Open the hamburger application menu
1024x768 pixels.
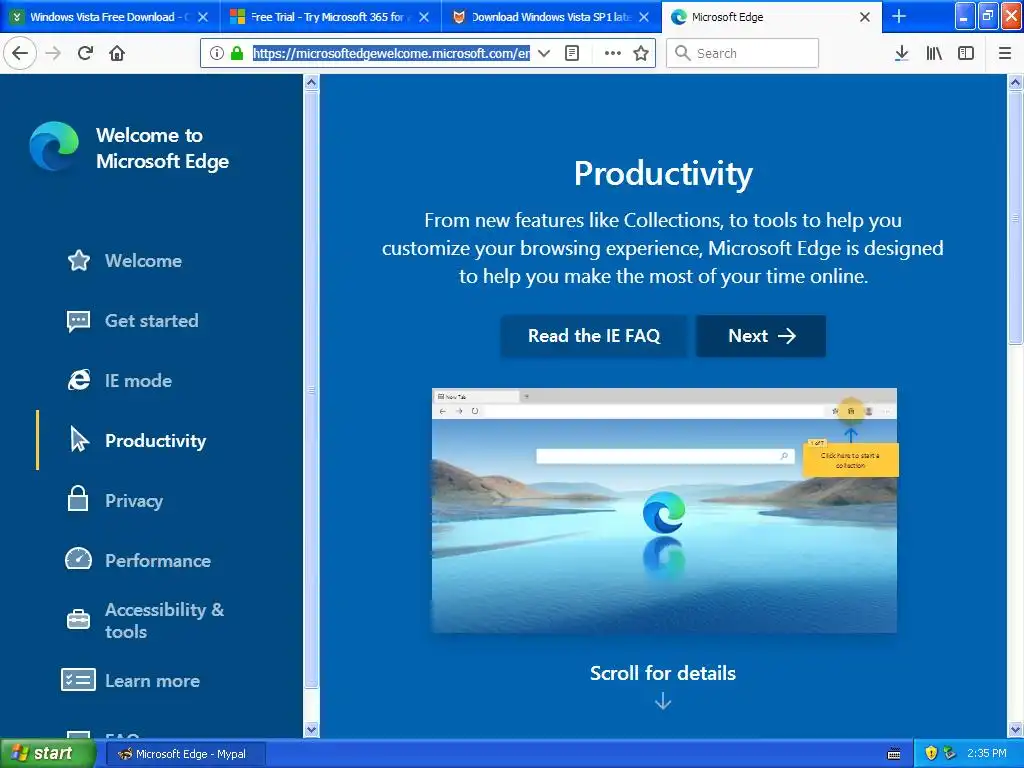[x=1004, y=53]
